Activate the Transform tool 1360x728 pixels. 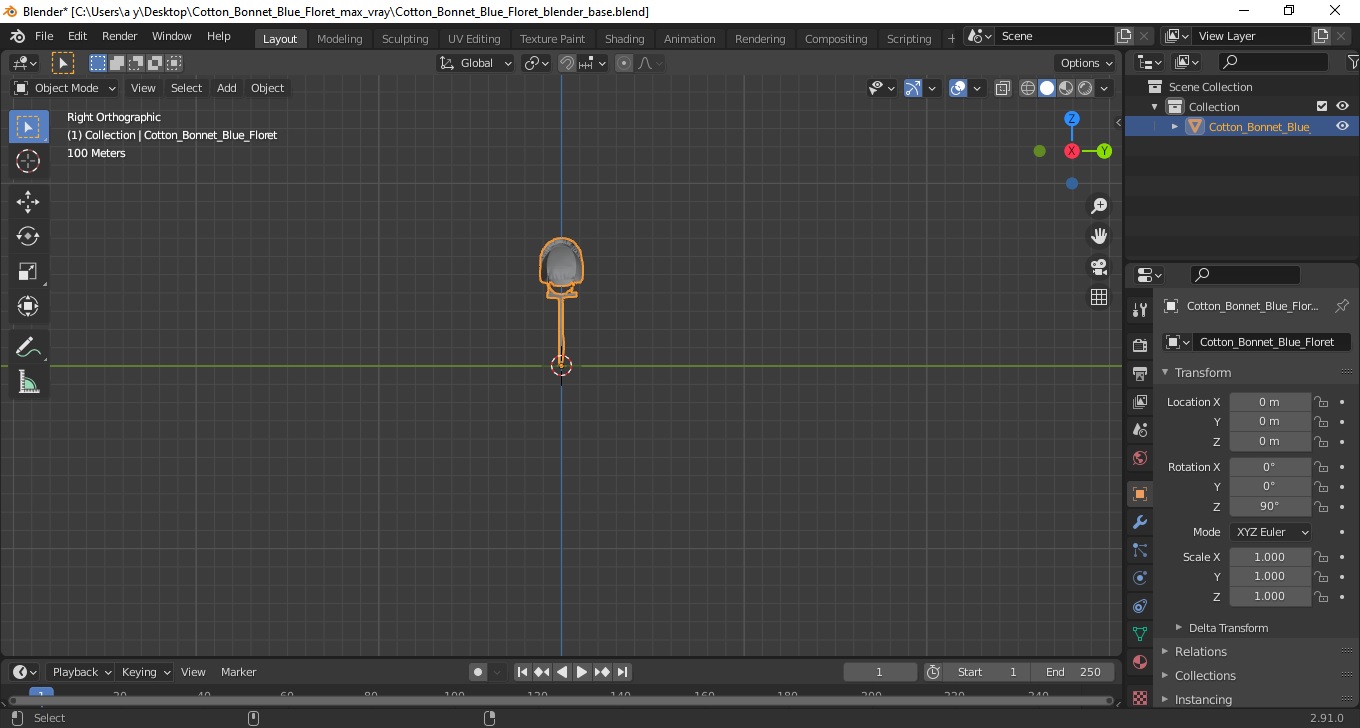pos(28,306)
